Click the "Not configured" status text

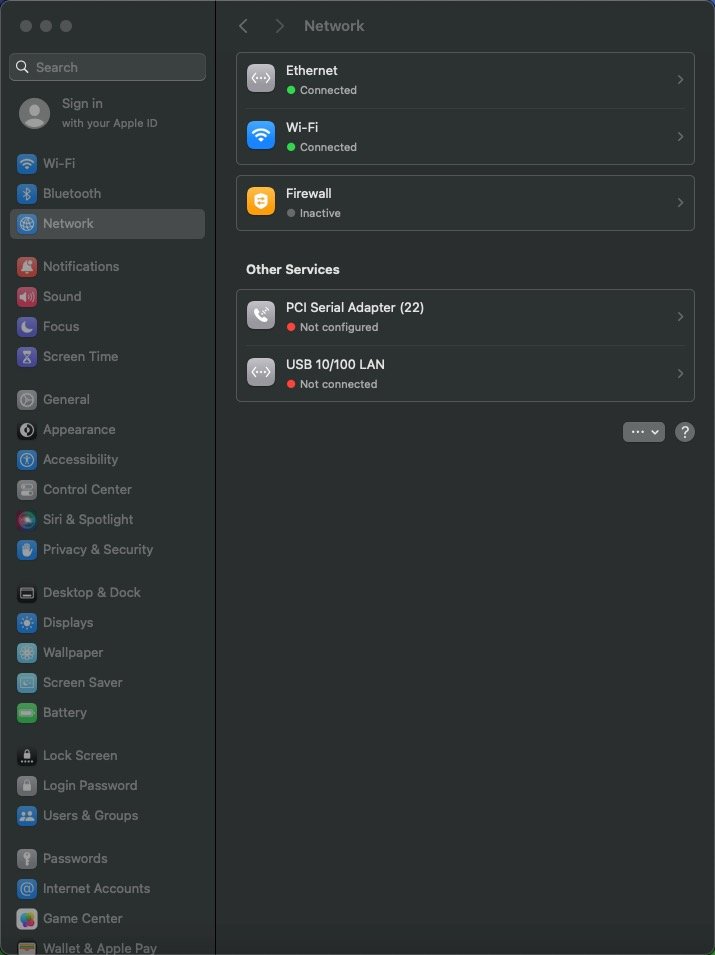339,327
